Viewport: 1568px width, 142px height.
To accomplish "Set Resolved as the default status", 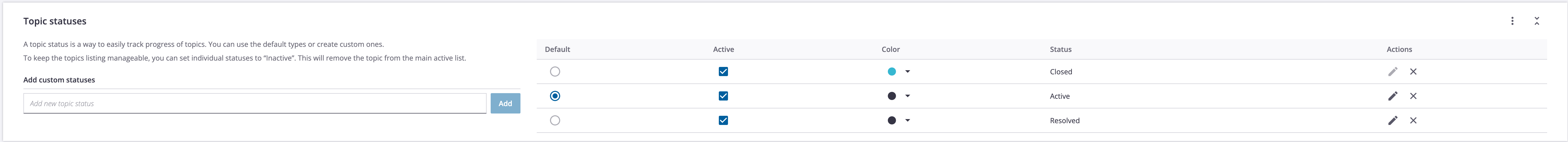I will click(x=555, y=120).
